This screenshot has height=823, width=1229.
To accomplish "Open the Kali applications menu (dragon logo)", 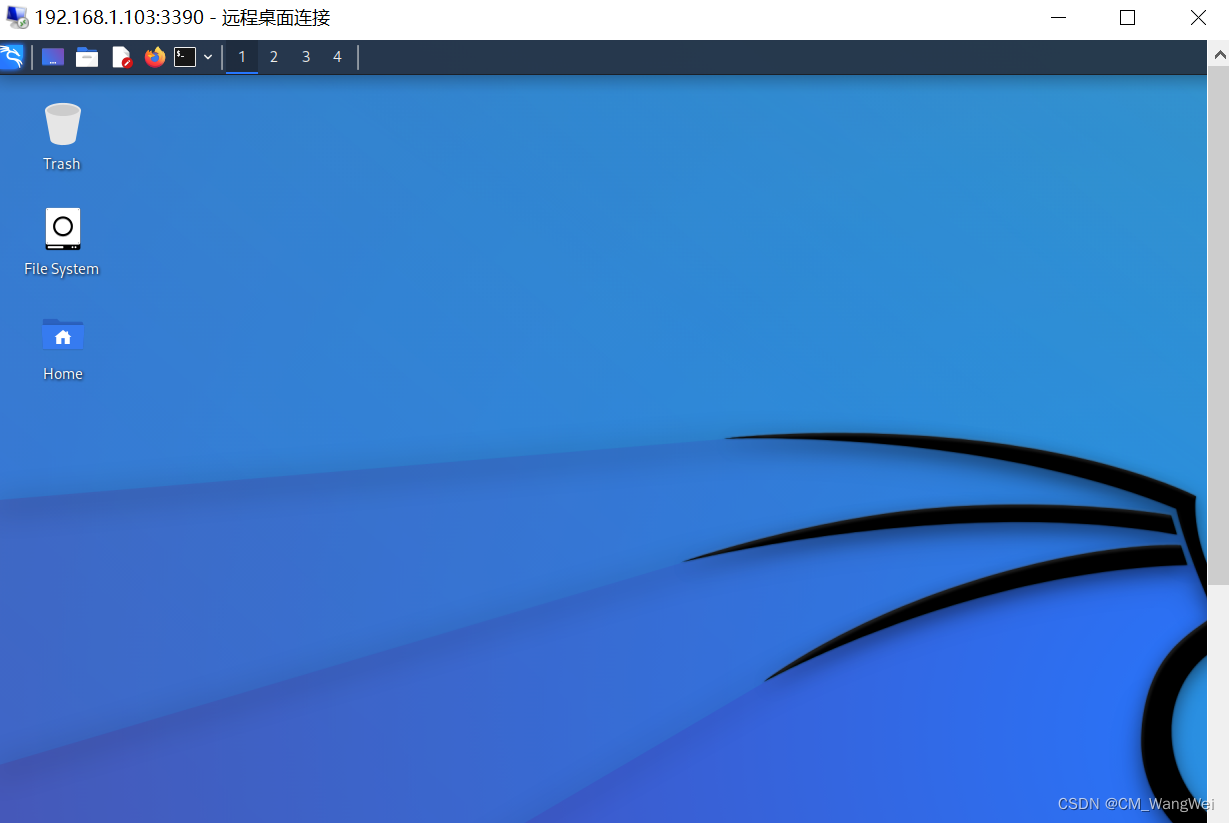I will coord(12,57).
